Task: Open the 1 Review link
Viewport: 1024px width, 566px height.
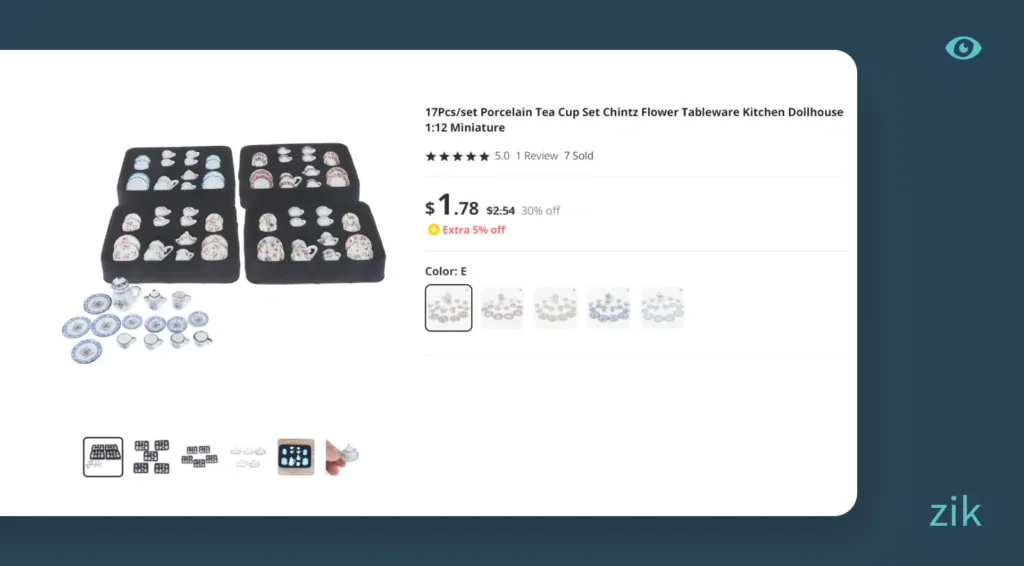Action: click(x=537, y=156)
